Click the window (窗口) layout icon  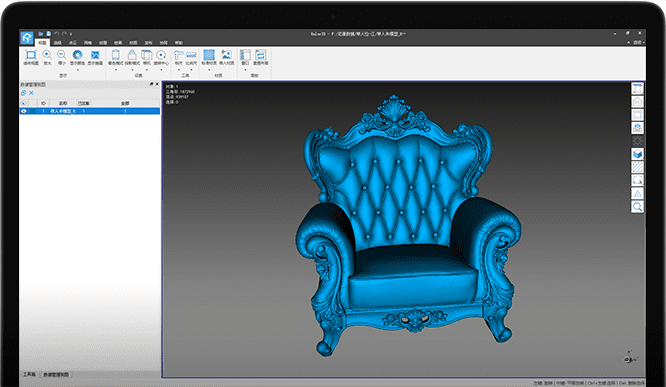coord(245,54)
